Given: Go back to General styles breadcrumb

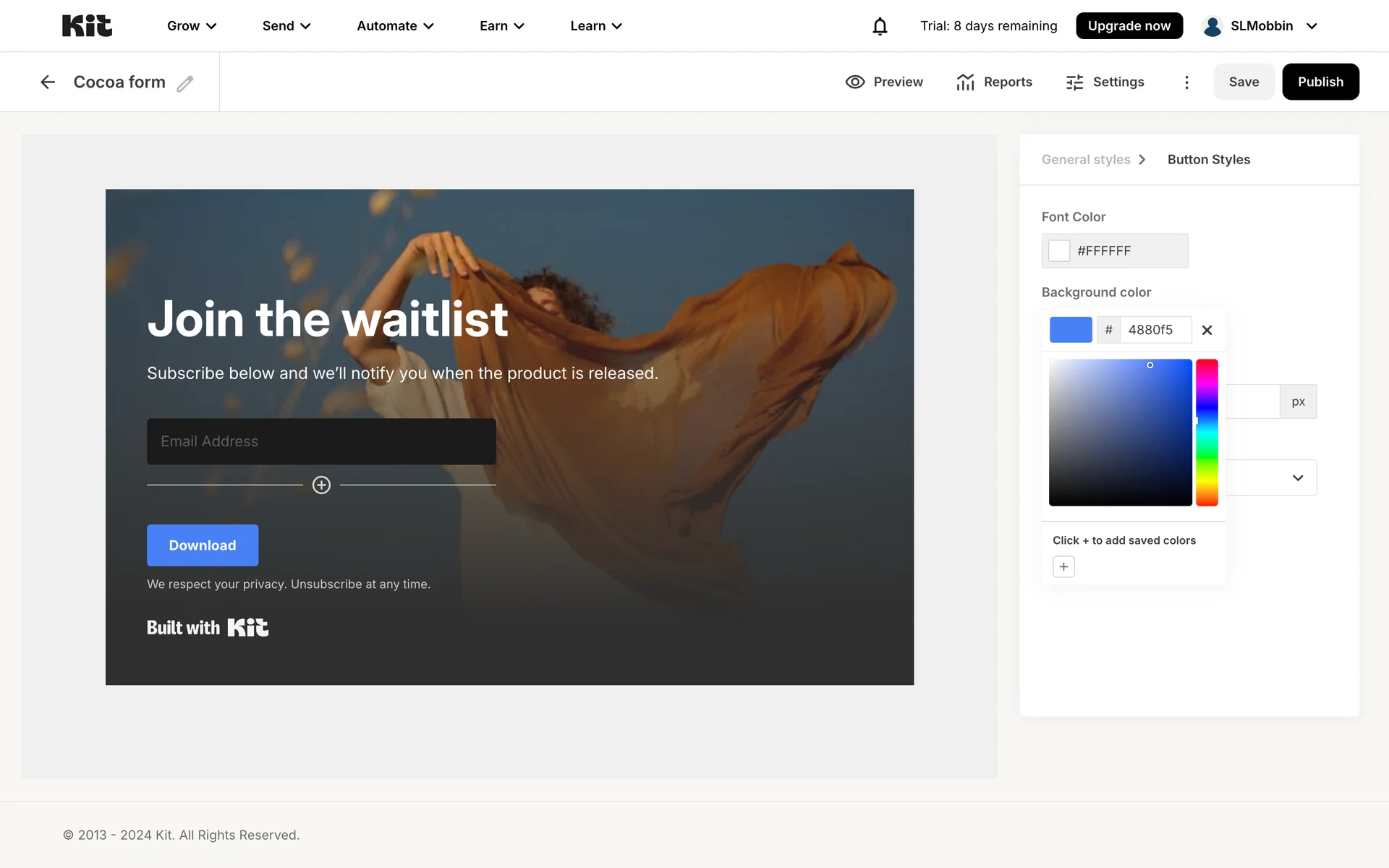Looking at the screenshot, I should pos(1085,159).
